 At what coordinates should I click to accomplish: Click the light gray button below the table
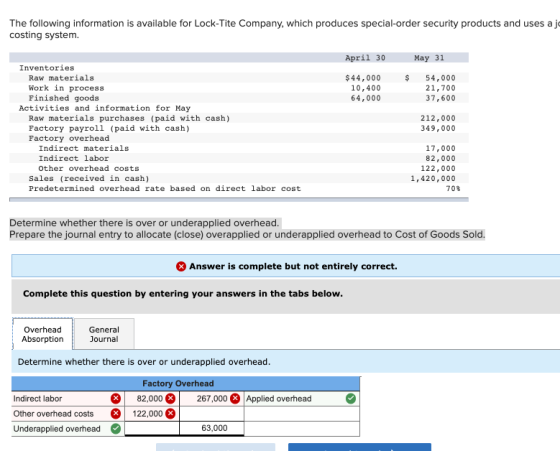click(x=216, y=447)
